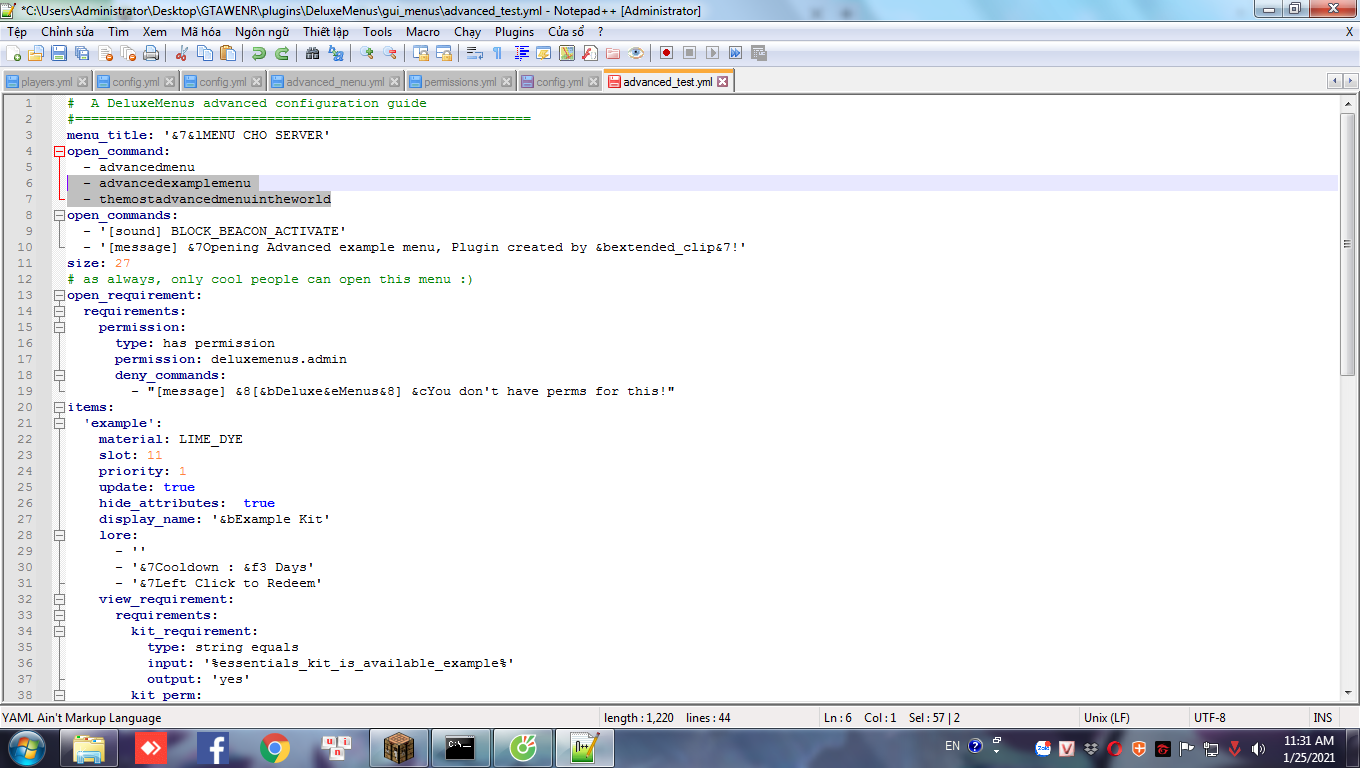Screen dimensions: 1360x768
Task: Toggle synchronized horizontal scrolling
Action: pyautogui.click(x=444, y=53)
